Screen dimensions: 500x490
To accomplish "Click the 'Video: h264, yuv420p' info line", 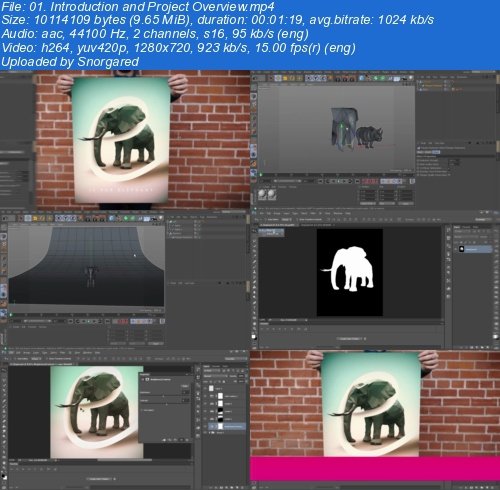I will coord(178,48).
